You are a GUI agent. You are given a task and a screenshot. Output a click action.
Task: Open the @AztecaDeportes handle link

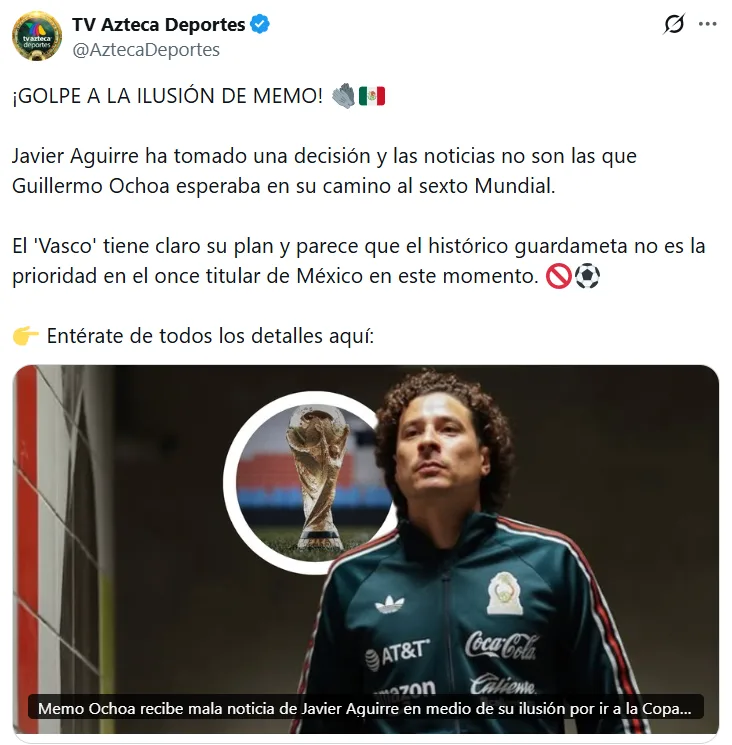tap(146, 49)
